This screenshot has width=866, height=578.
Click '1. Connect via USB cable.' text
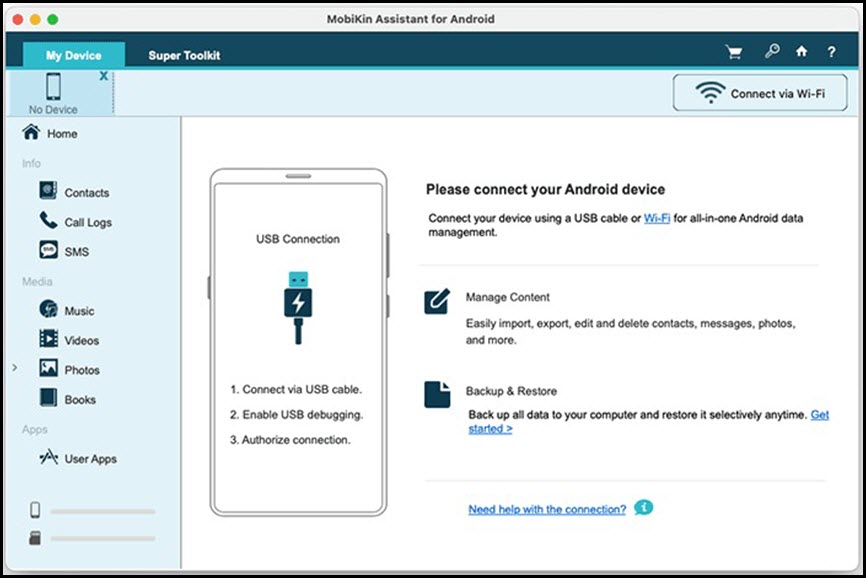click(295, 389)
